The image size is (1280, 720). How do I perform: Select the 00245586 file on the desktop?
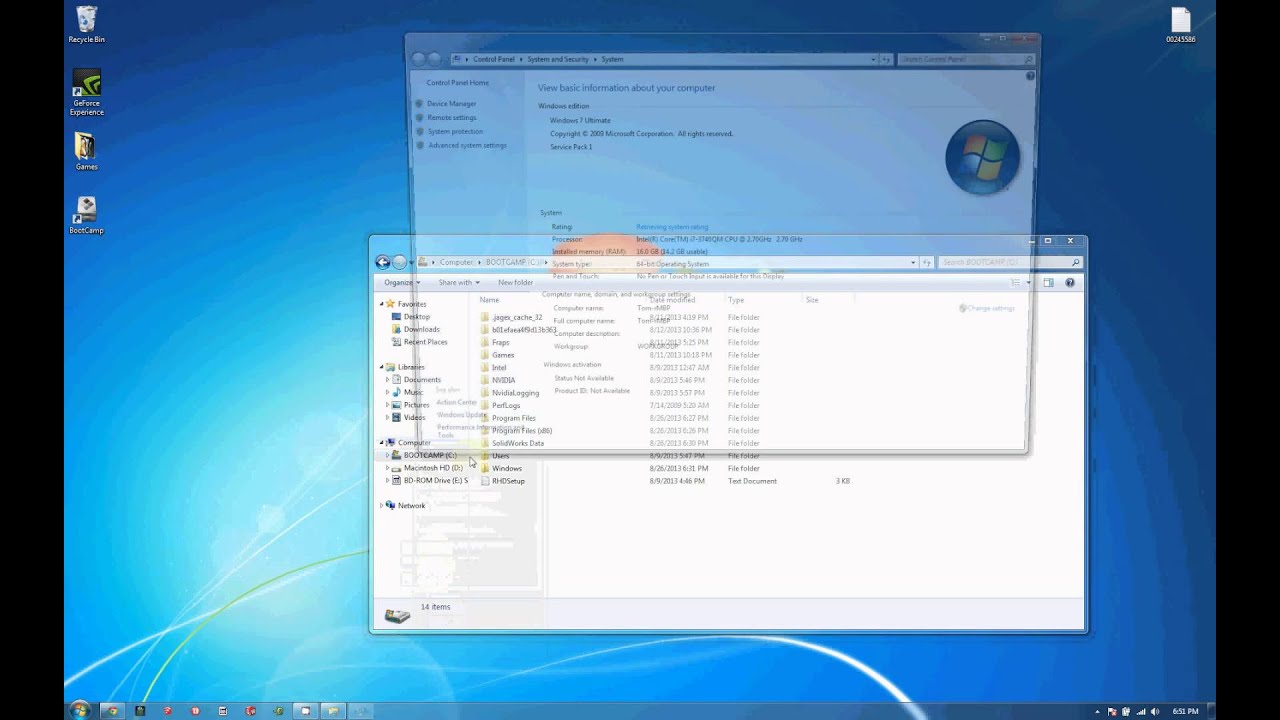click(x=1180, y=25)
